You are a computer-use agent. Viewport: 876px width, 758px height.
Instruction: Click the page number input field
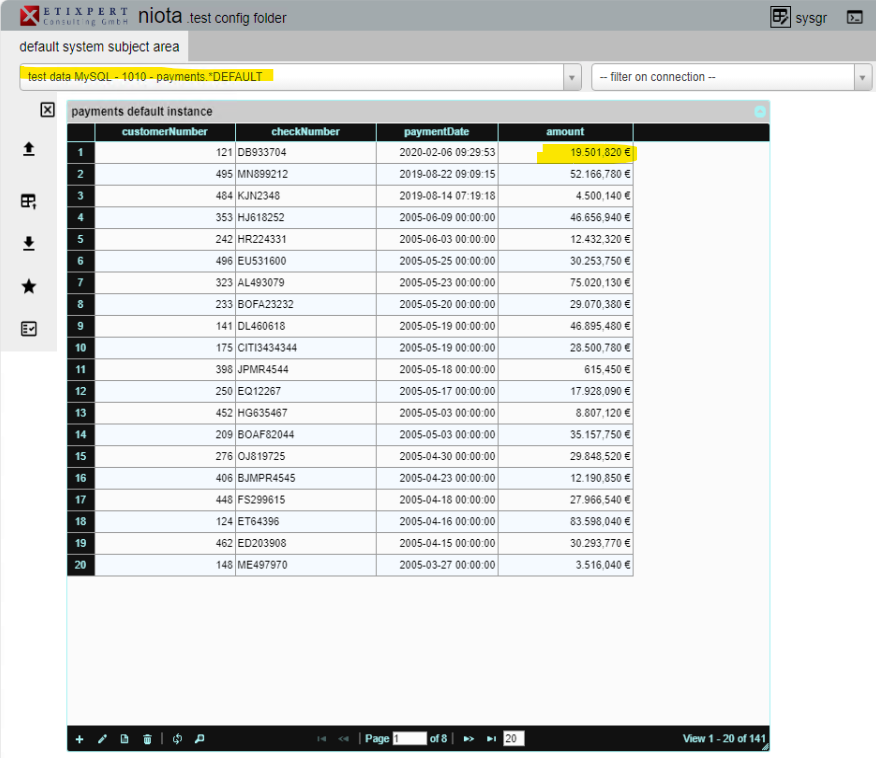click(409, 739)
